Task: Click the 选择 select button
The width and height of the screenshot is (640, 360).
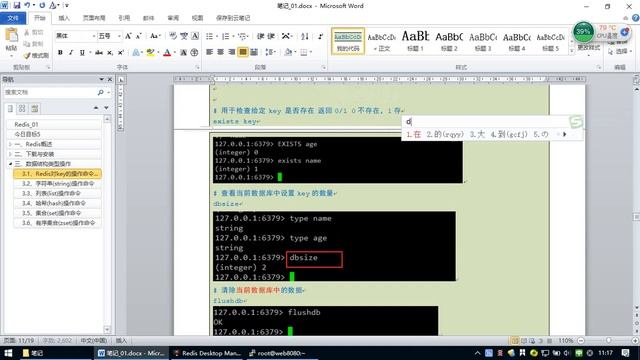Action: (620, 51)
